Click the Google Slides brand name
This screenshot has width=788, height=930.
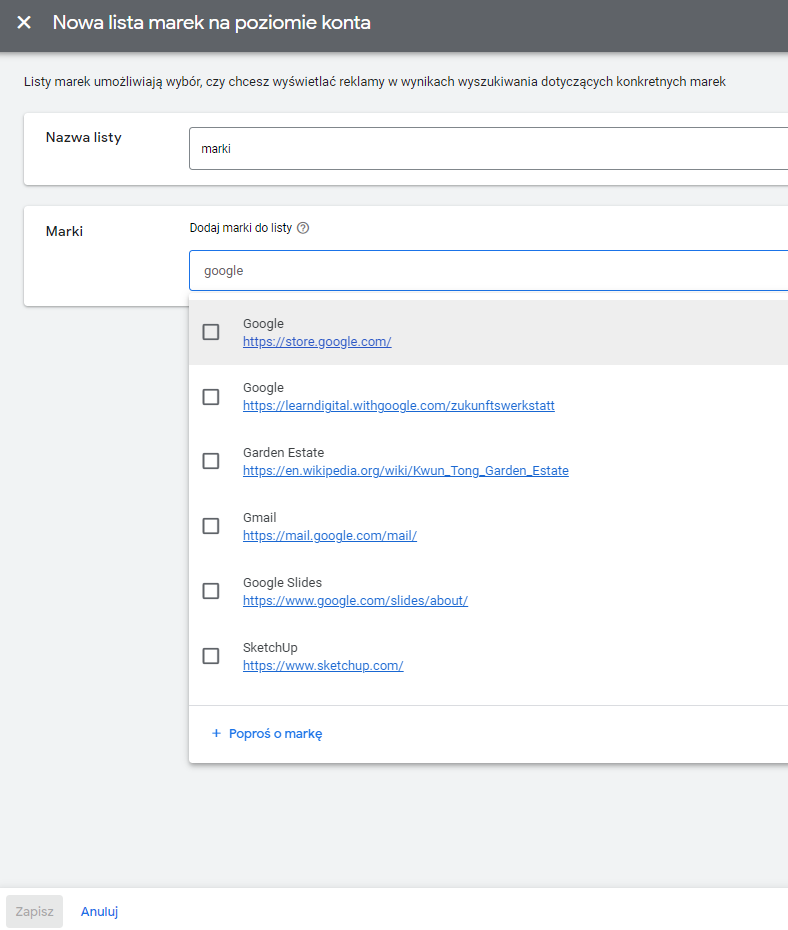click(x=282, y=582)
